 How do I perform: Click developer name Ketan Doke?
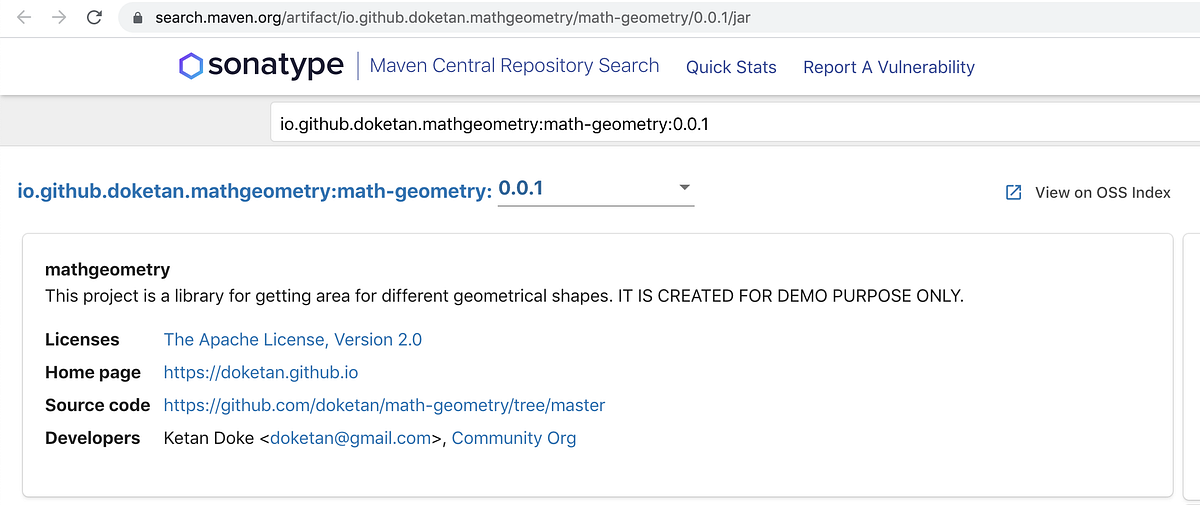point(209,439)
